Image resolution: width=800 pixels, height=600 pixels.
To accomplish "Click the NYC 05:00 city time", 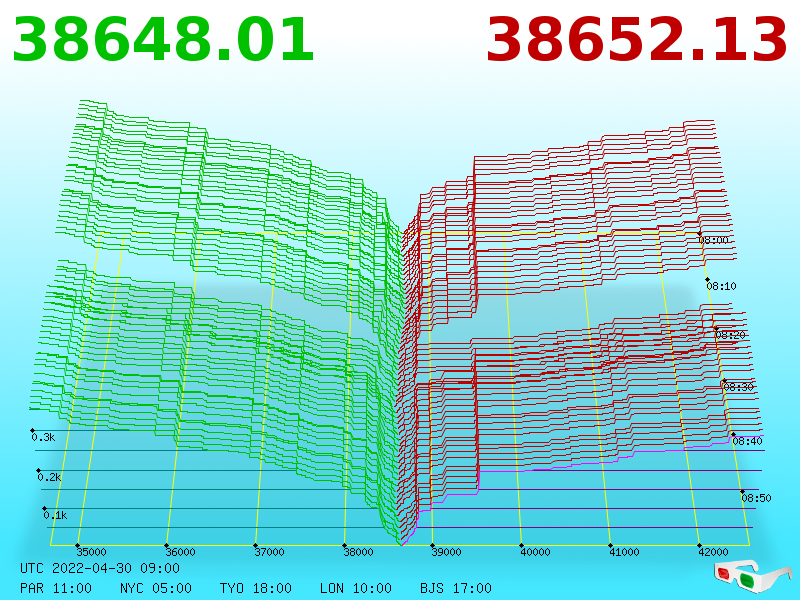I will 156,588.
